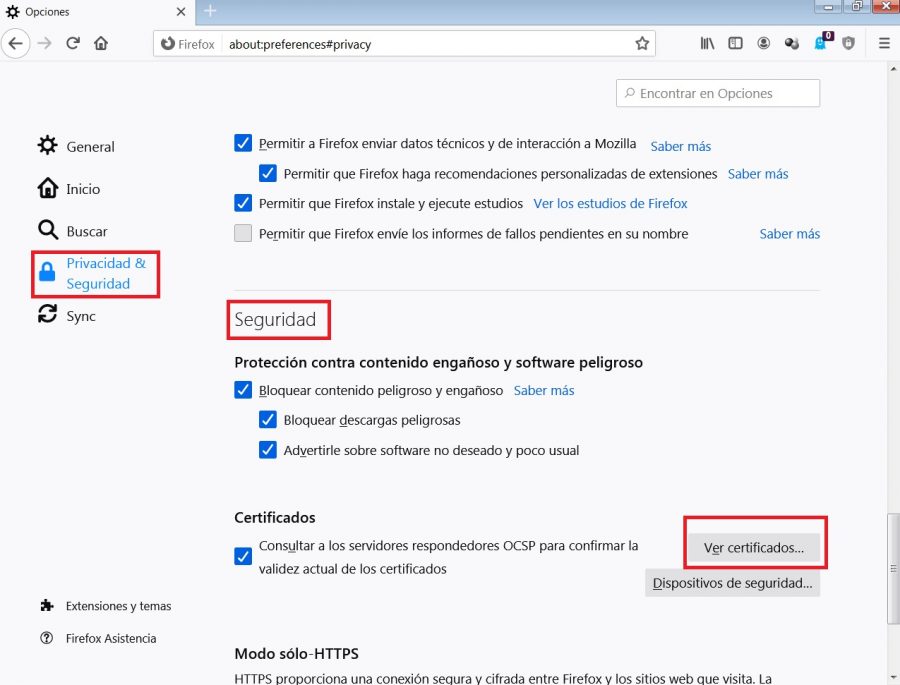Toggle the sidebar view icon
This screenshot has height=685, width=900.
(x=735, y=44)
